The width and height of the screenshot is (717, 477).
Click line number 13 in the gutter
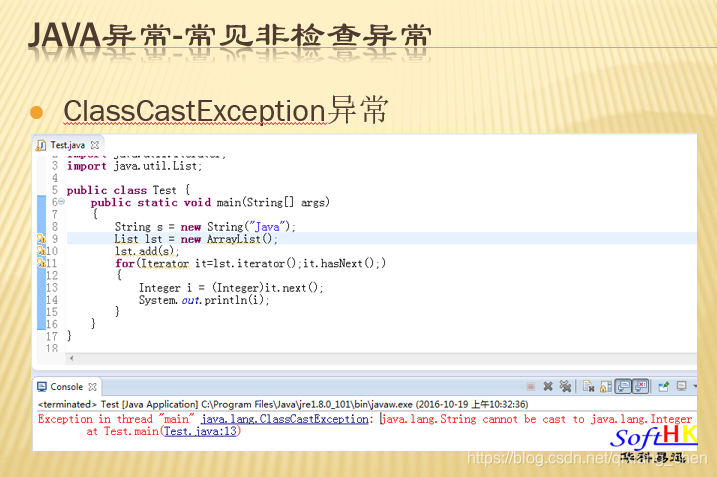click(52, 288)
